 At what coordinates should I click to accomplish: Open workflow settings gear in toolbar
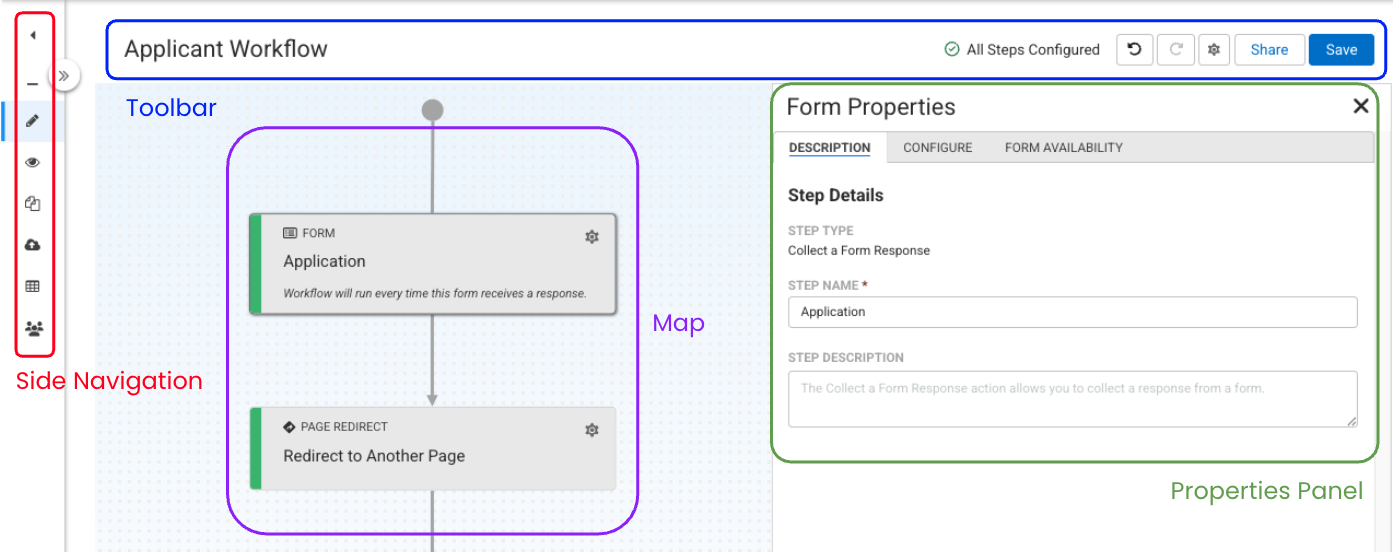point(1213,49)
